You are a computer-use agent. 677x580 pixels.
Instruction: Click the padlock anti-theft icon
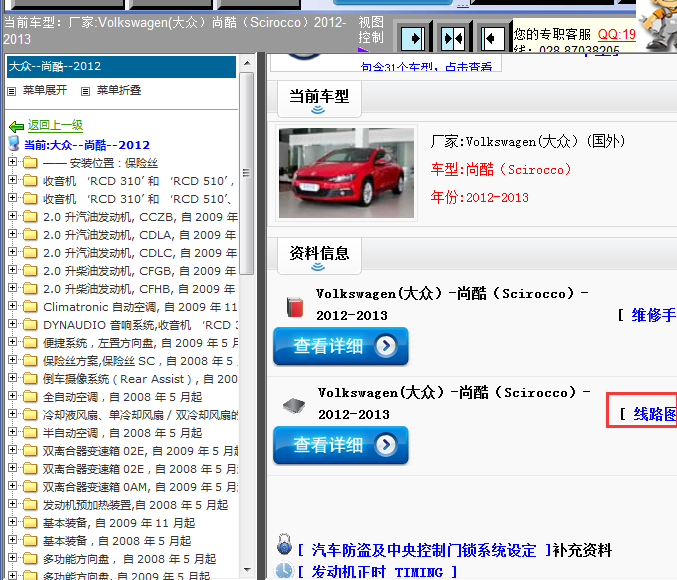tap(284, 544)
